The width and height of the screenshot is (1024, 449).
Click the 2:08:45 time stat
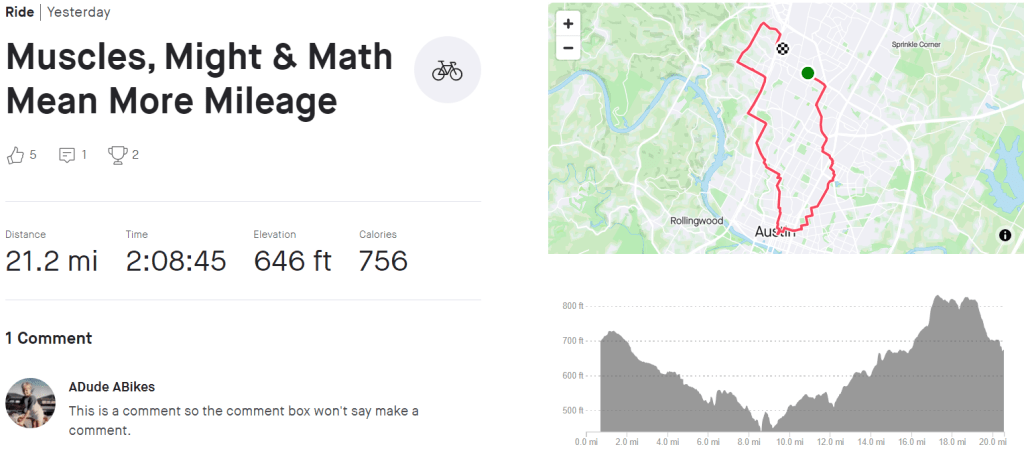(x=176, y=261)
